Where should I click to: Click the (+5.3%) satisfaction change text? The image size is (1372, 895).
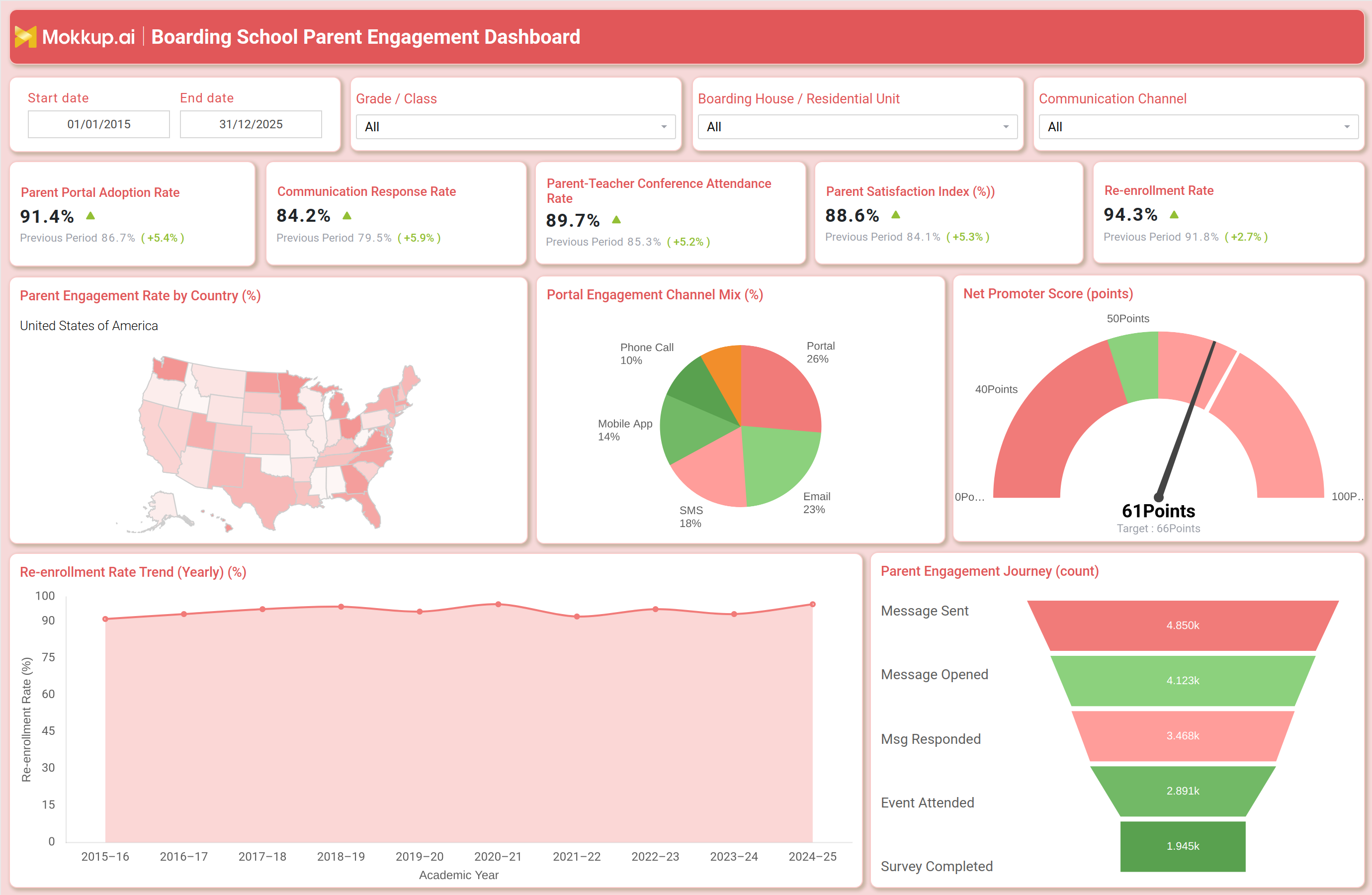click(x=968, y=237)
